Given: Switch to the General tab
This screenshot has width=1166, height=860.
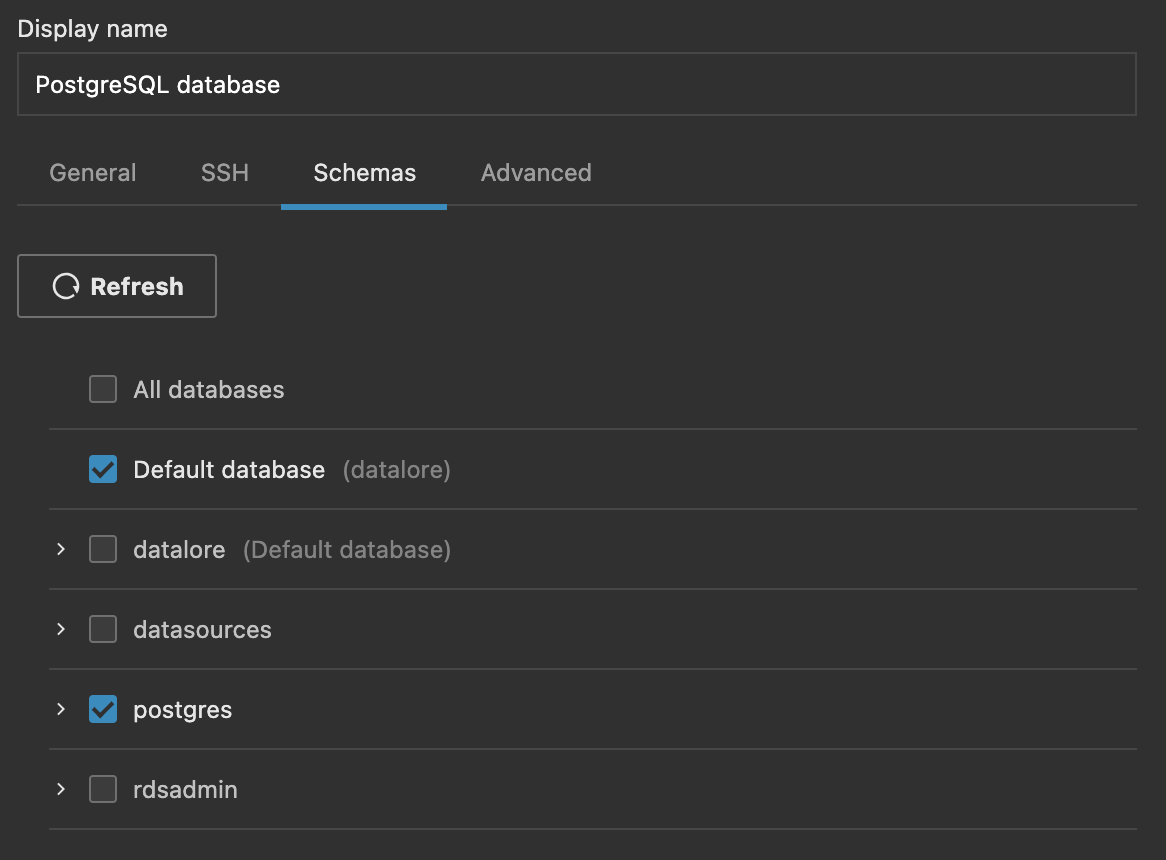Looking at the screenshot, I should point(92,172).
